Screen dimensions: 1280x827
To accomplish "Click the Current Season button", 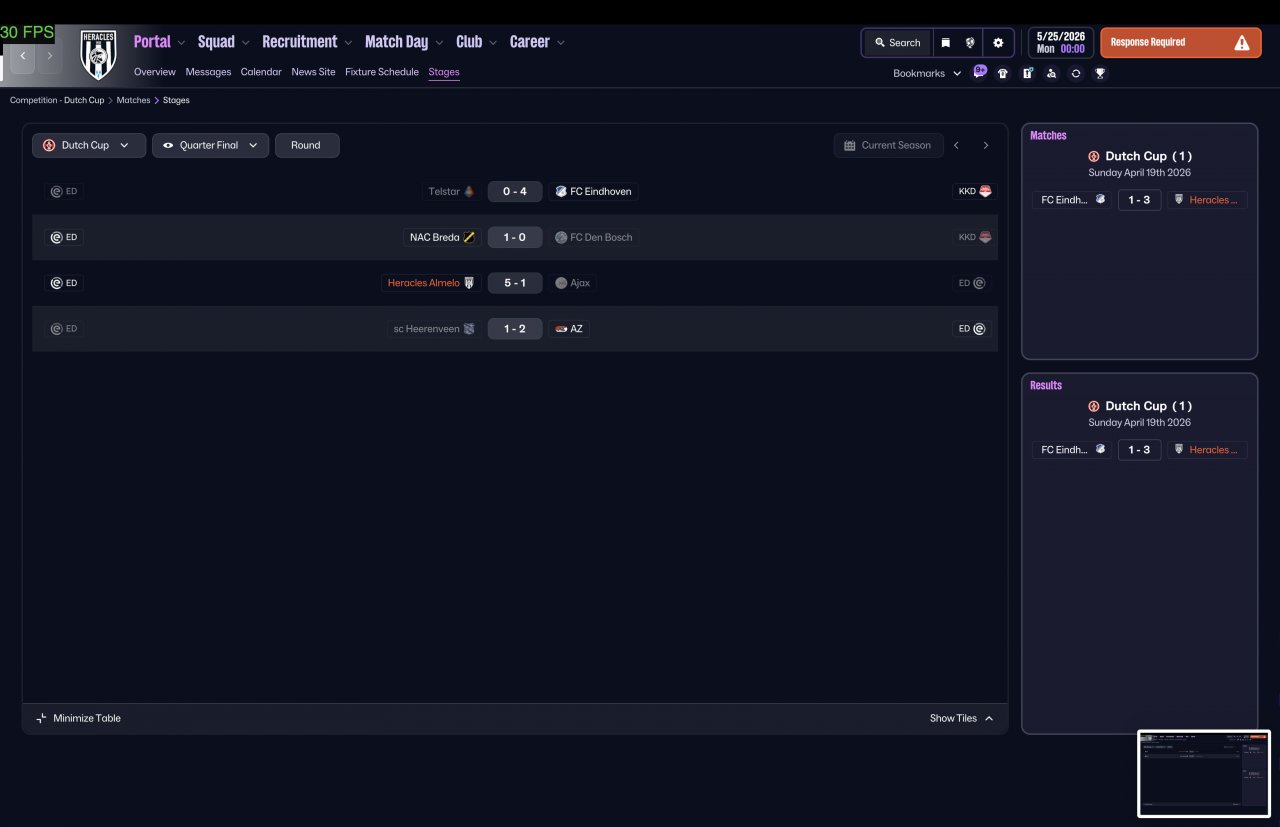I will pos(888,145).
